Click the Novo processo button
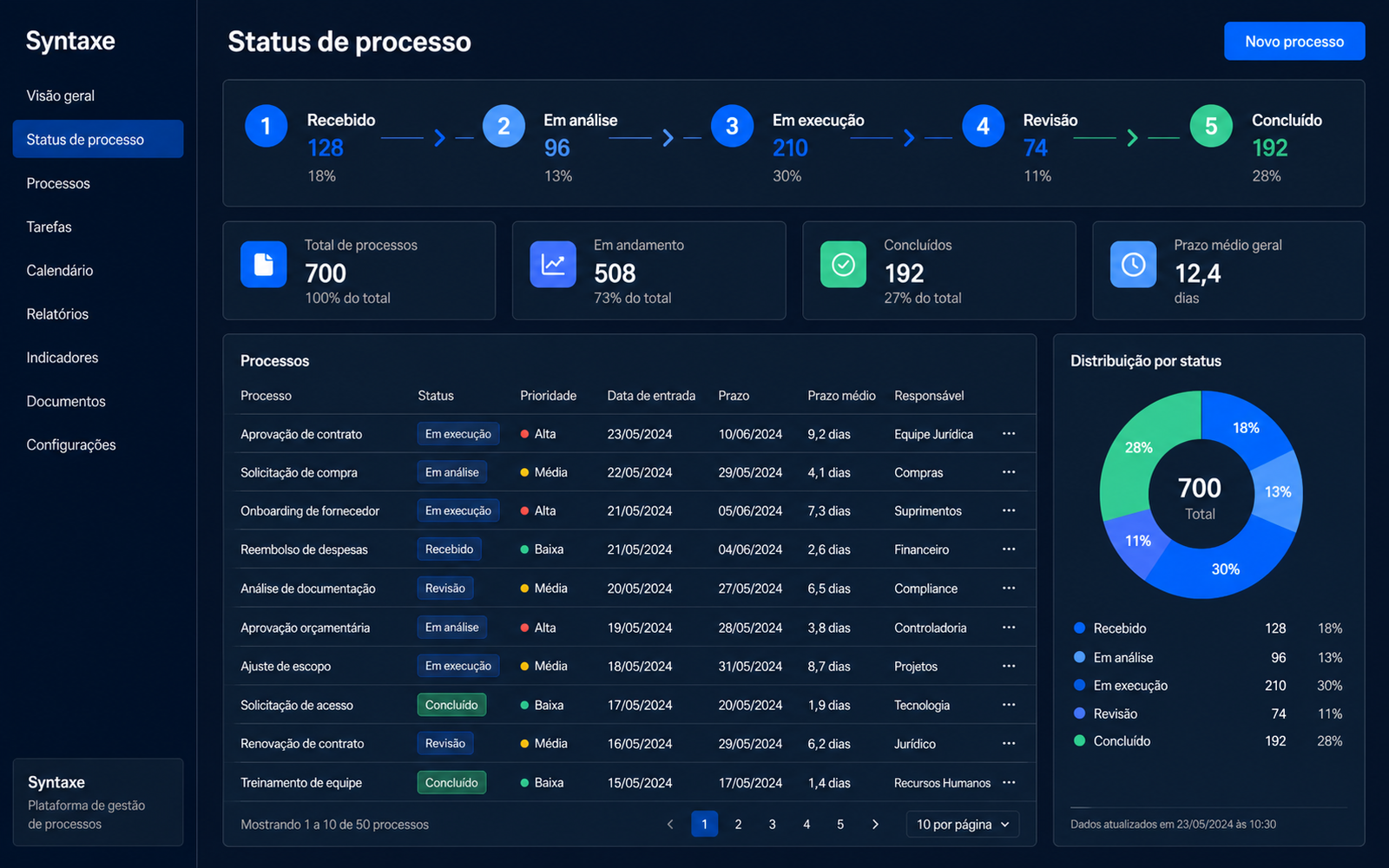1389x868 pixels. 1294,41
